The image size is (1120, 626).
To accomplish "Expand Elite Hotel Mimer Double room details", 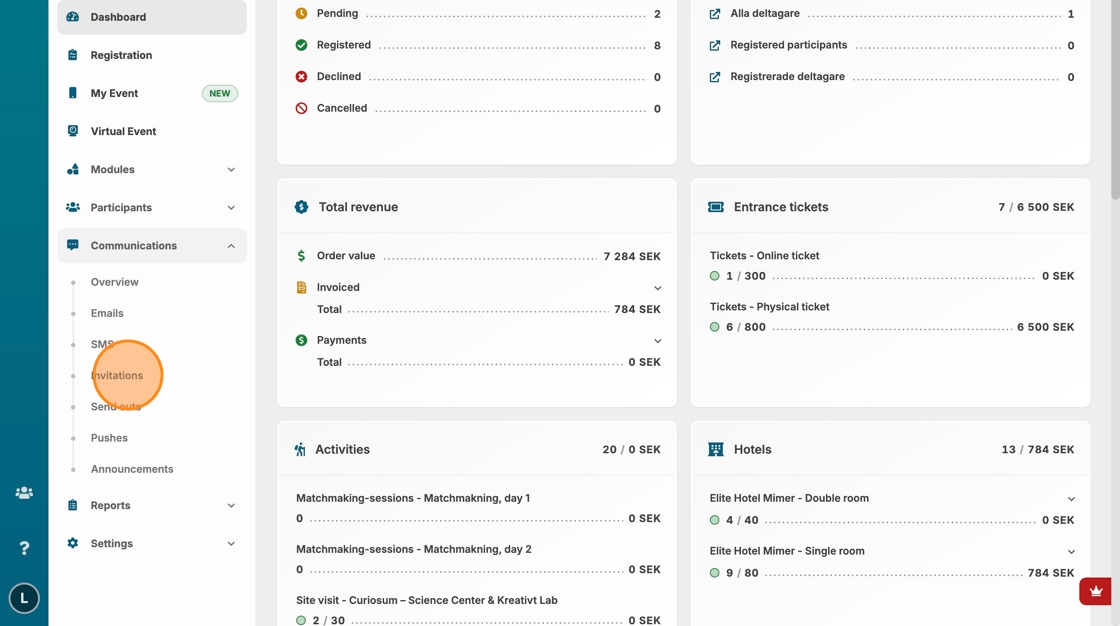I will click(x=1070, y=499).
